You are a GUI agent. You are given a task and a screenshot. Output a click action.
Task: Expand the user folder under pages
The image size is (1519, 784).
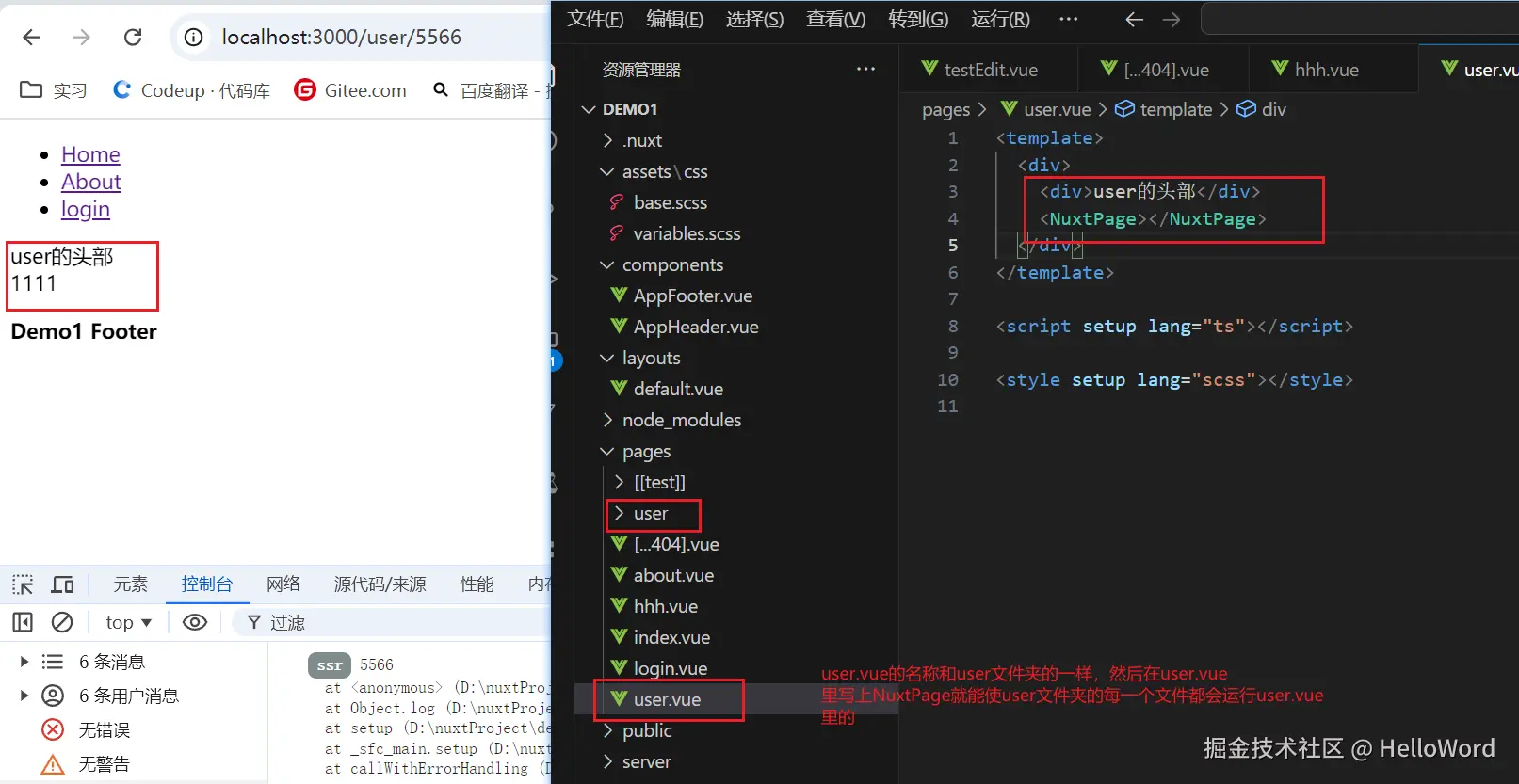point(735,513)
